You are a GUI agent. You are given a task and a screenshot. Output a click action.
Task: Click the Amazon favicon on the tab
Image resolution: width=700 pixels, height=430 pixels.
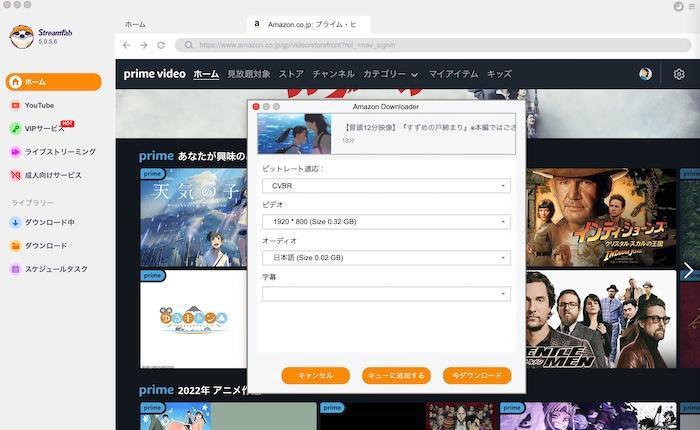tap(257, 24)
